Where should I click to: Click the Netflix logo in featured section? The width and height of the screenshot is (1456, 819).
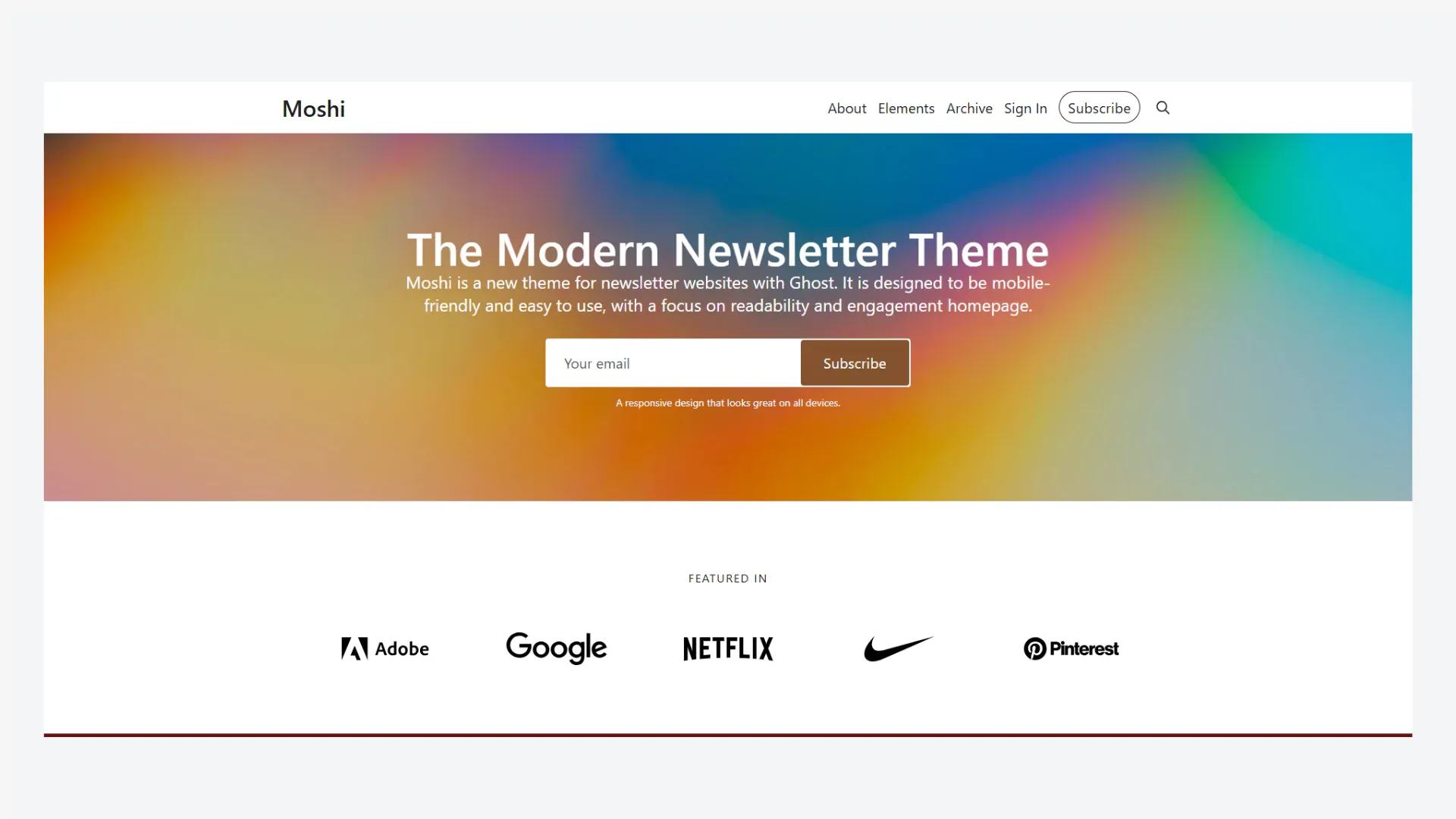(x=727, y=648)
